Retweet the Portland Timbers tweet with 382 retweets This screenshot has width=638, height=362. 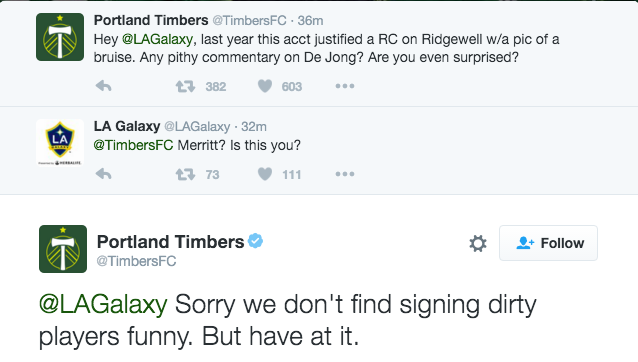click(x=185, y=86)
